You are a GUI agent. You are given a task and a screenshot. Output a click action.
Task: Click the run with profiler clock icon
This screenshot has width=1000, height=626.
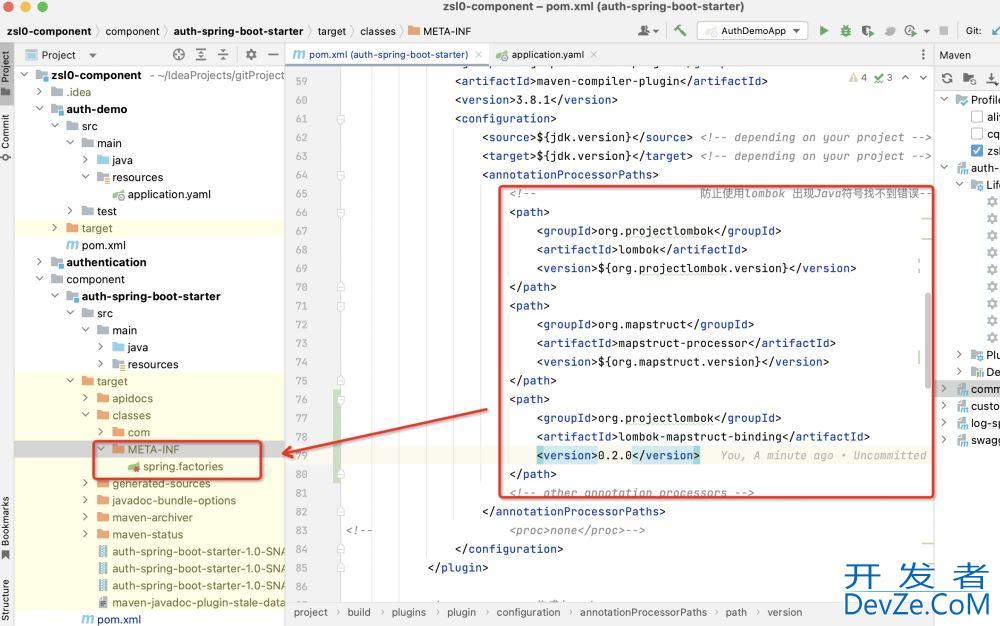[910, 31]
